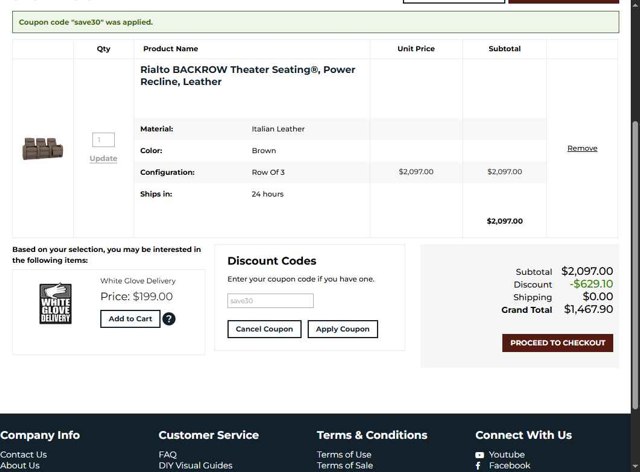
Task: Proceed to checkout
Action: coord(558,343)
